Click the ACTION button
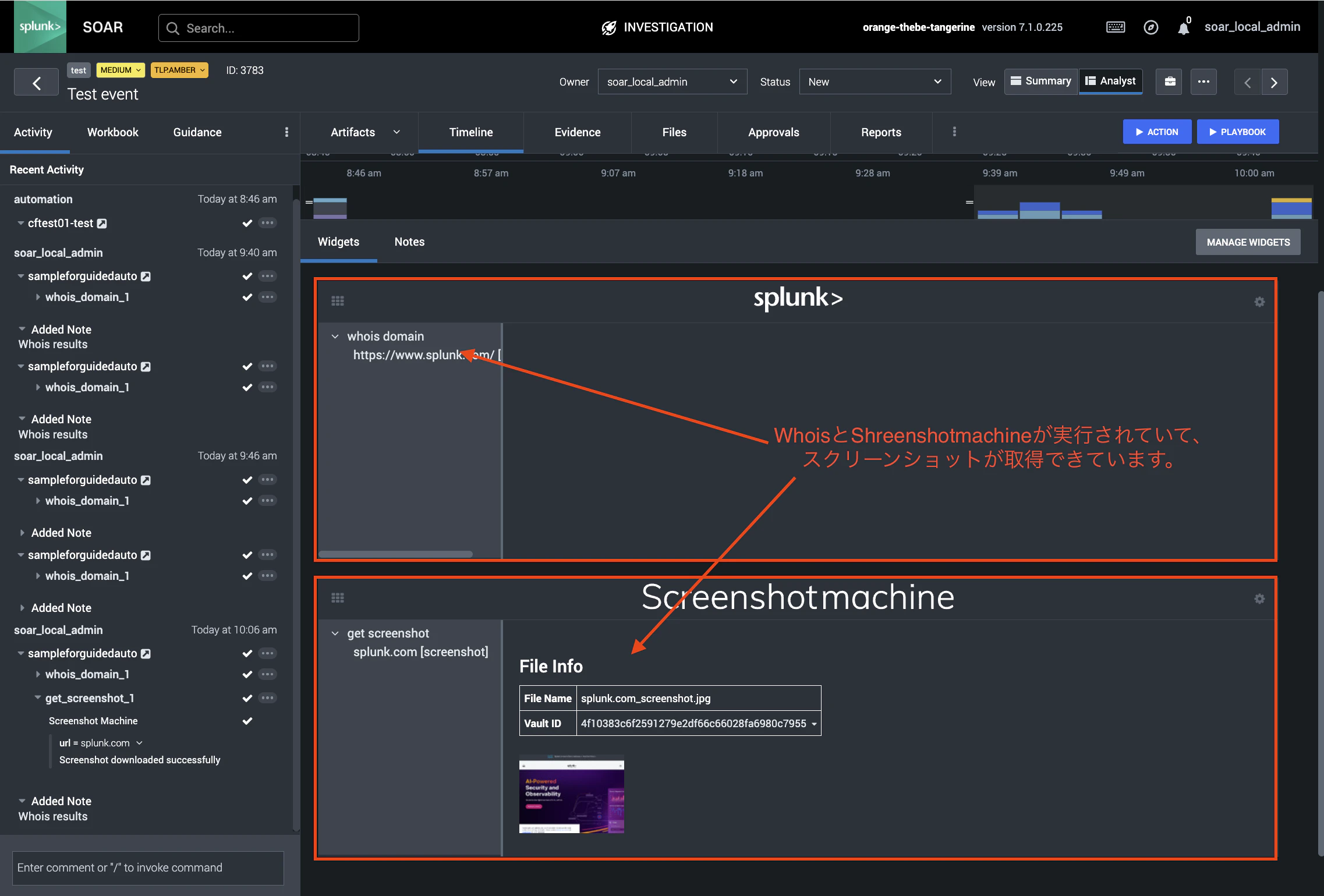 point(1157,132)
